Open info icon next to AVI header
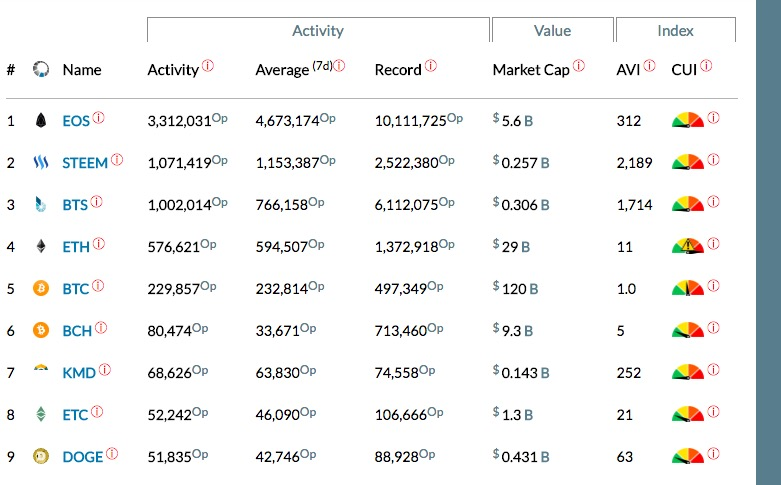This screenshot has height=485, width=781. 650,66
